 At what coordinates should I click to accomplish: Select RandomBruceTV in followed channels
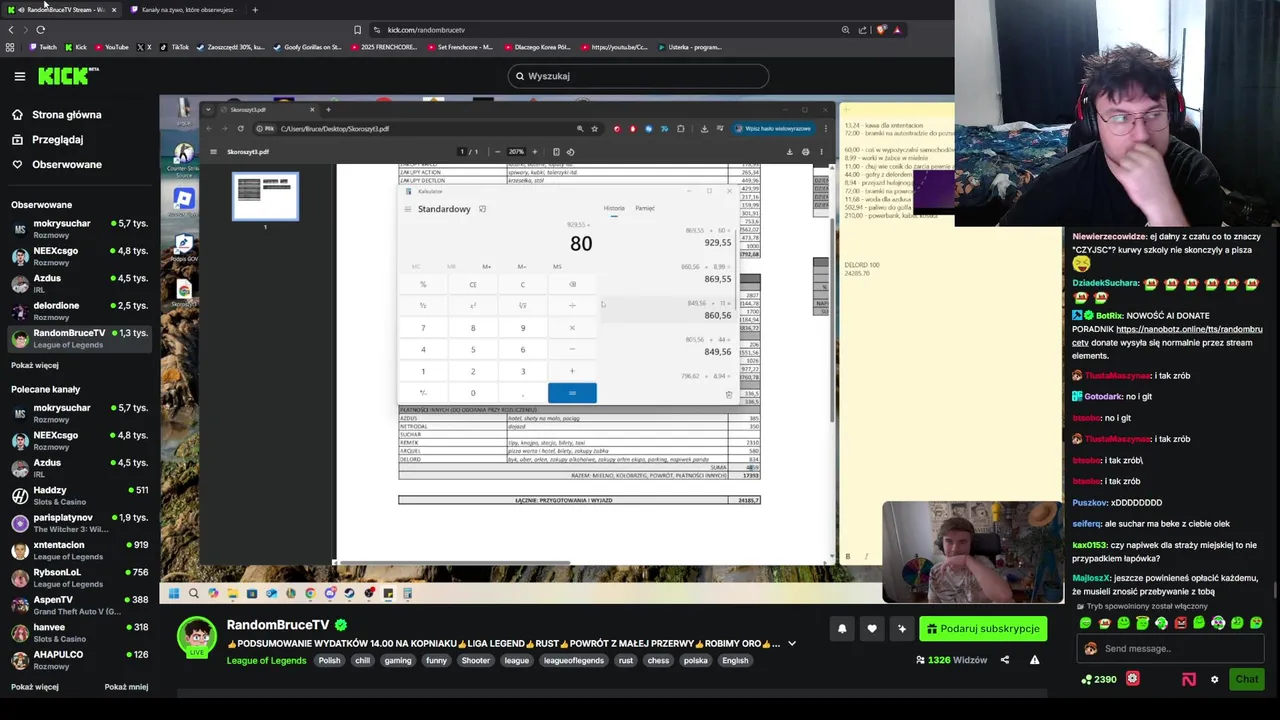tap(78, 338)
